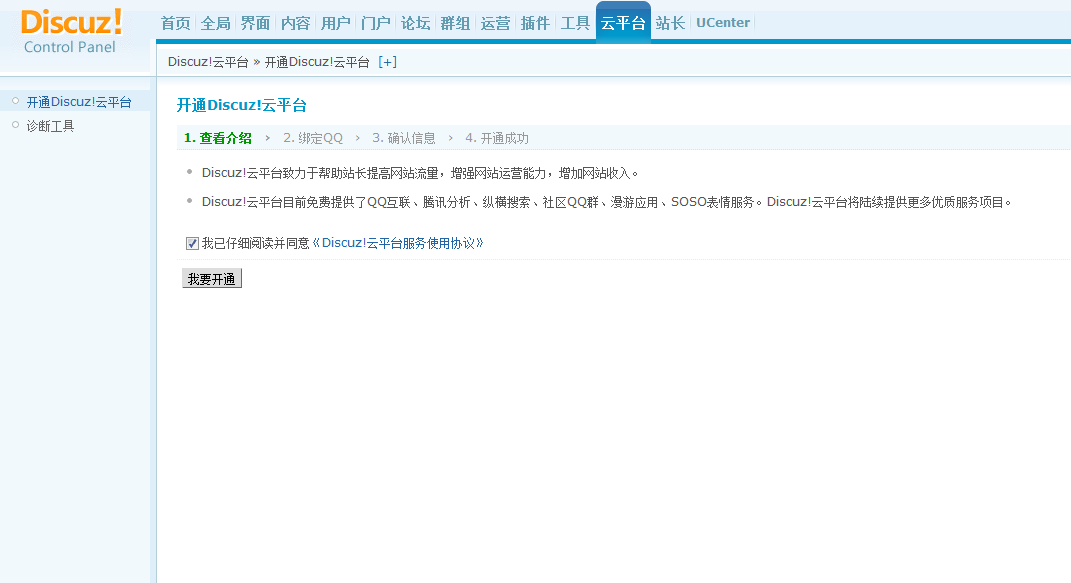
Task: Open the Discuz!云平台服务使用协议 link
Action: 398,243
